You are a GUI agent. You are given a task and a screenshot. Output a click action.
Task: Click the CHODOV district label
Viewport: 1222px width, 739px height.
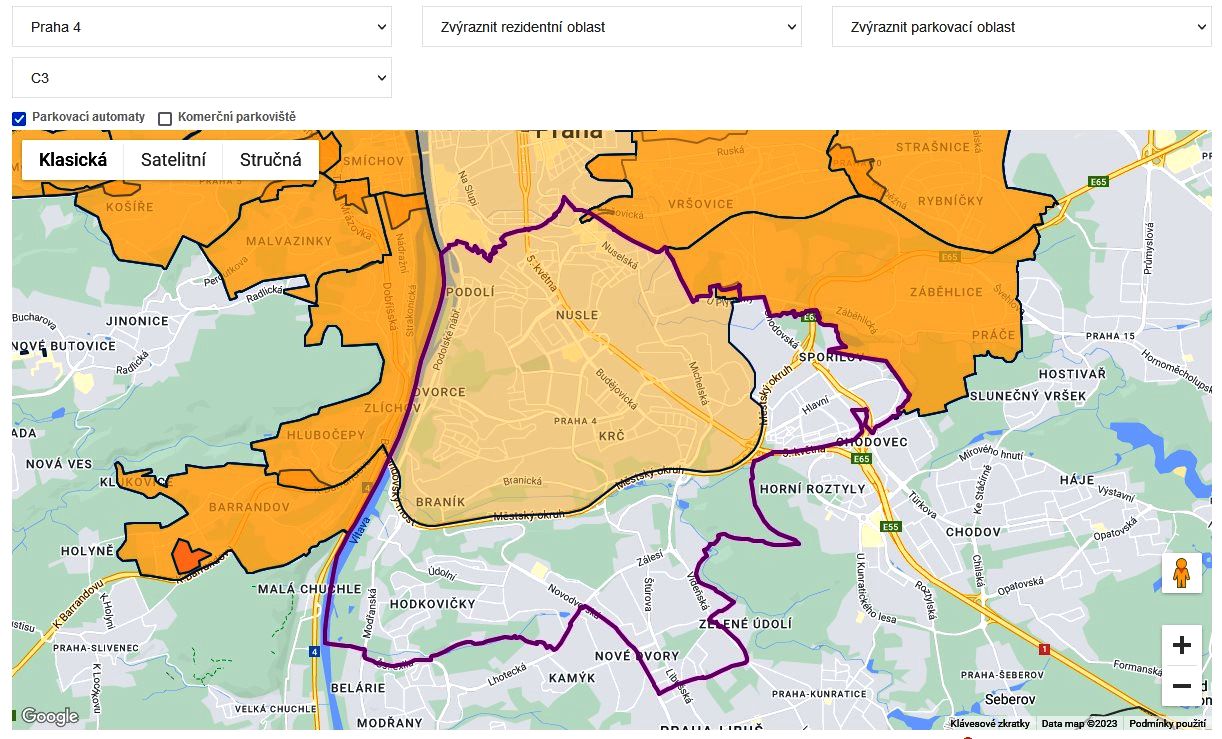tap(973, 531)
